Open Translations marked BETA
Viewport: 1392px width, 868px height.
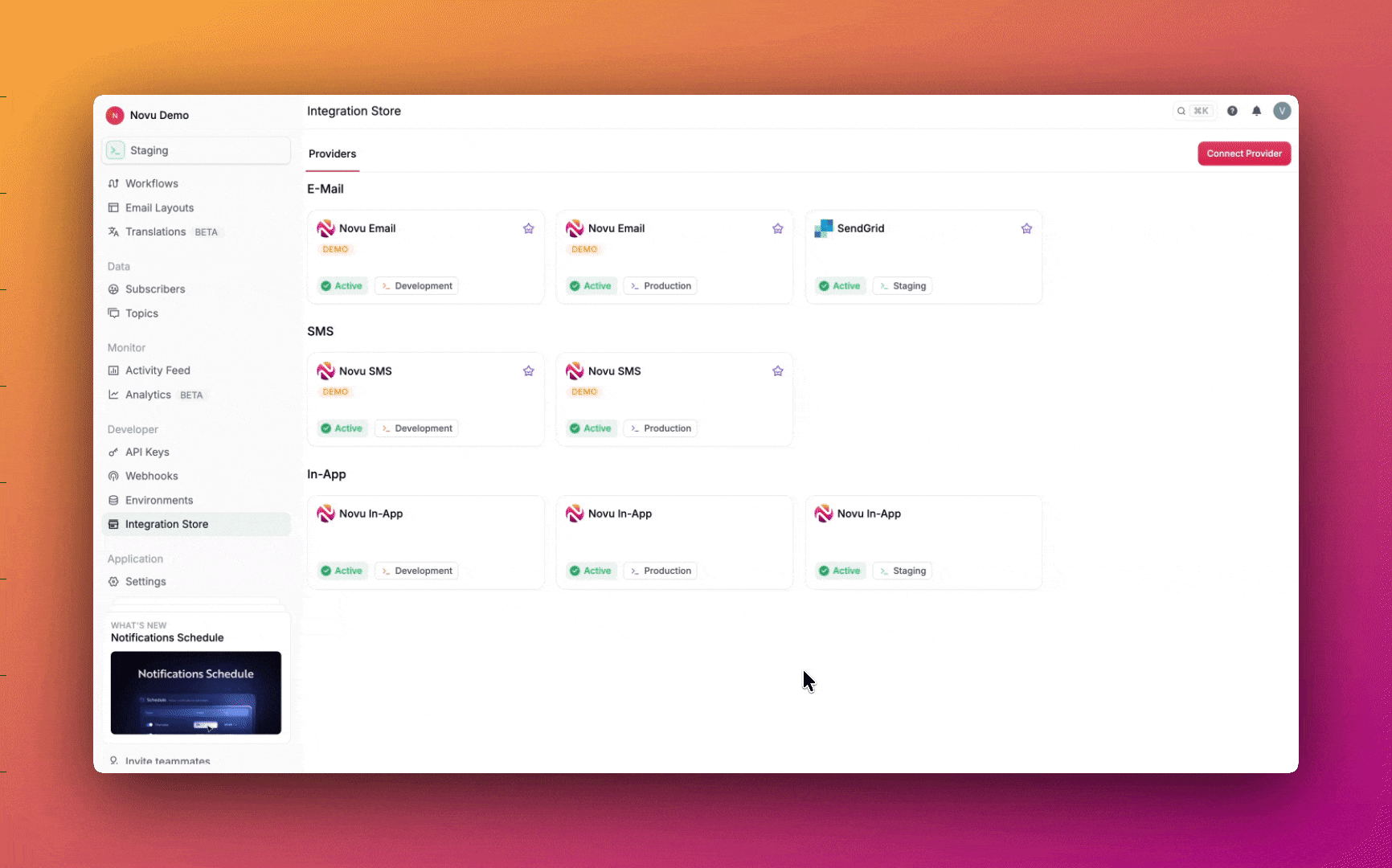[155, 231]
